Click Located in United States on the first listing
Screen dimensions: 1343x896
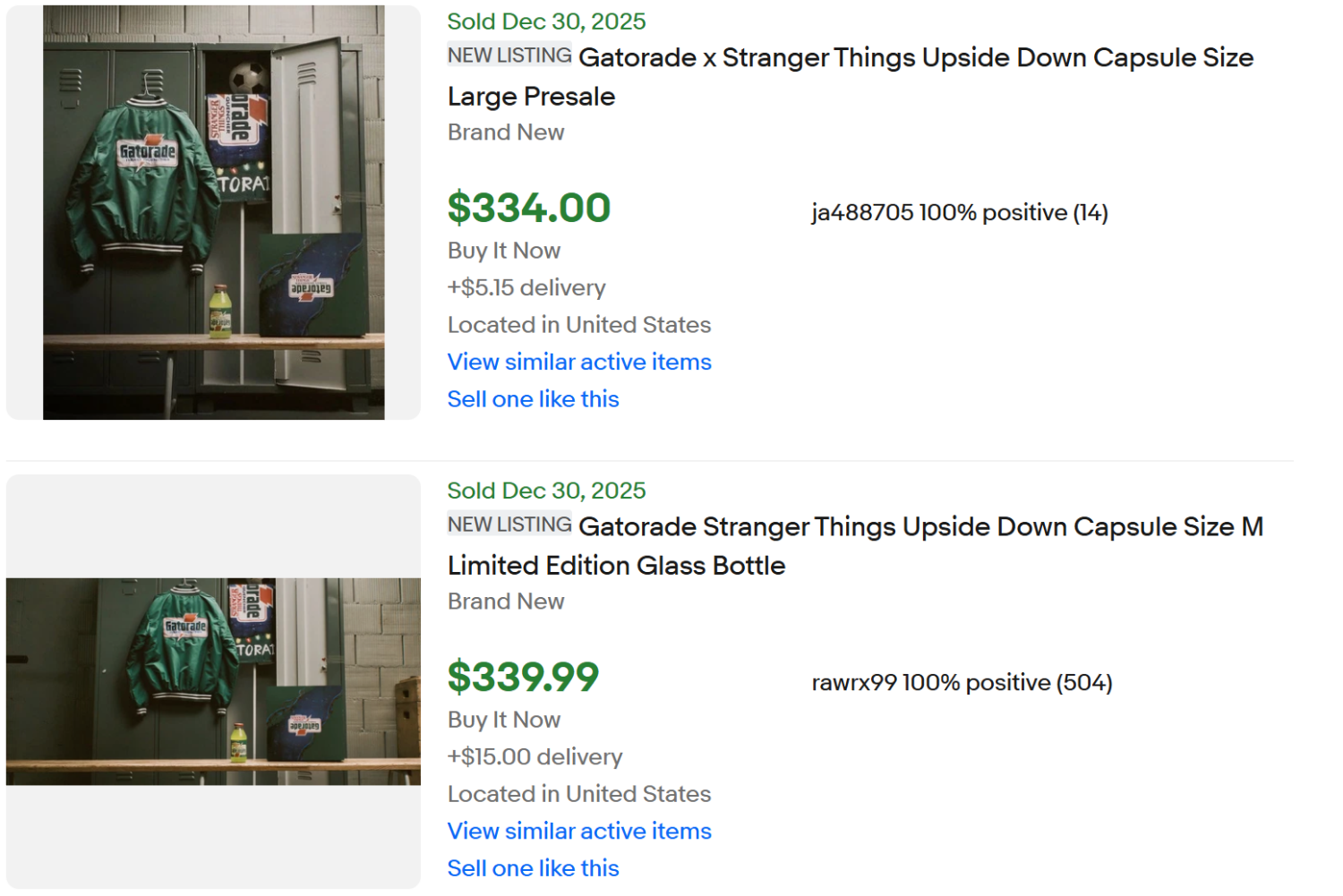(x=578, y=325)
